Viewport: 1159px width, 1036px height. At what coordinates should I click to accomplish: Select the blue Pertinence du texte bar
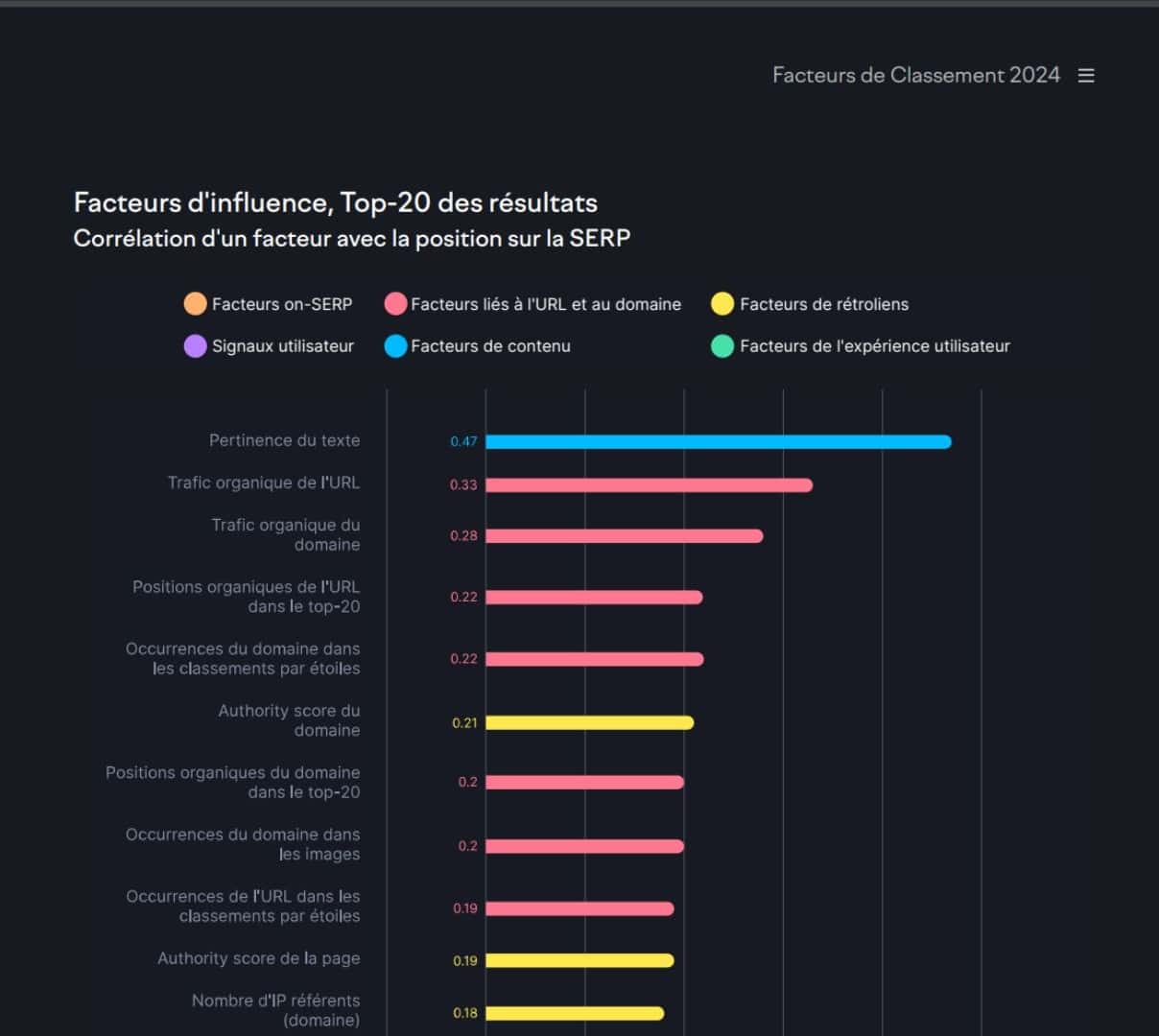718,442
